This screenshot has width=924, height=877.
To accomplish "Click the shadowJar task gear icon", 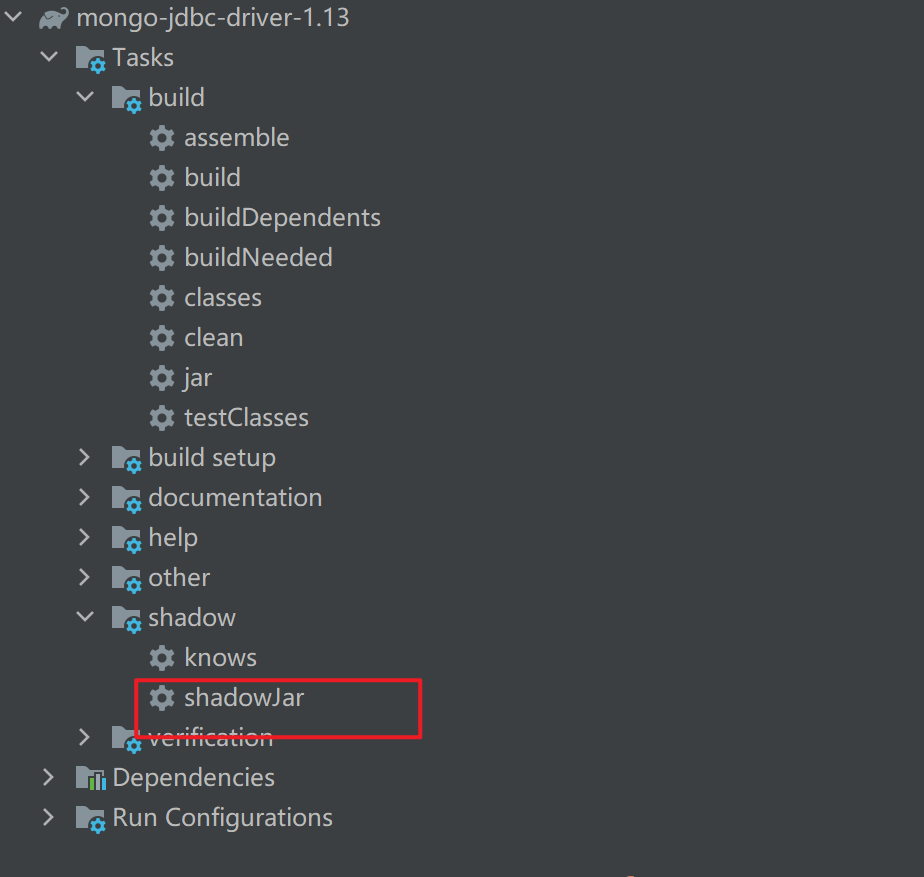I will pos(161,697).
